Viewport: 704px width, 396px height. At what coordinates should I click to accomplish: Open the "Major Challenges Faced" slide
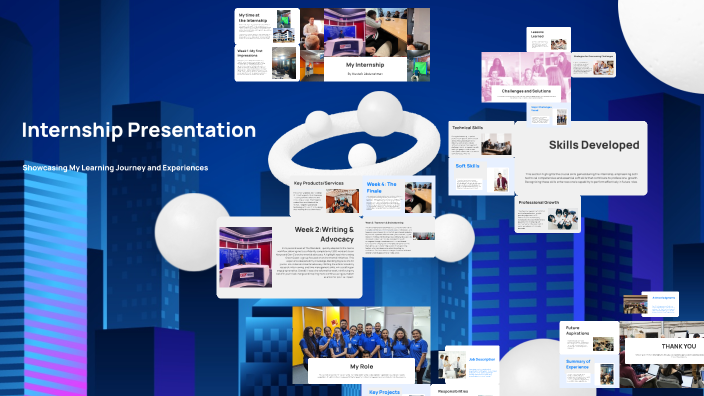click(x=549, y=115)
